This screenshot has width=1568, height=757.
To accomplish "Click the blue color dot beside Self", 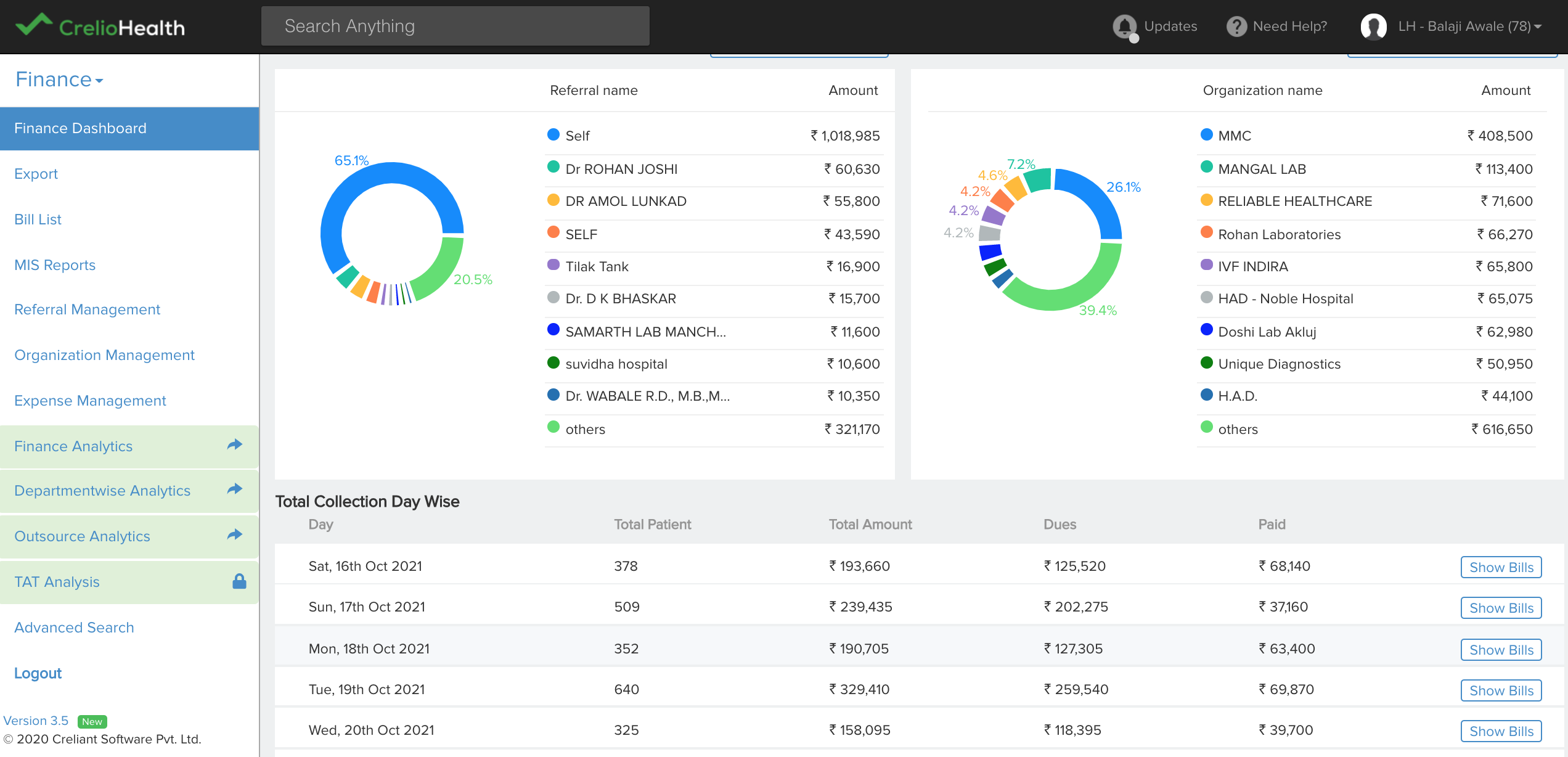I will click(553, 134).
